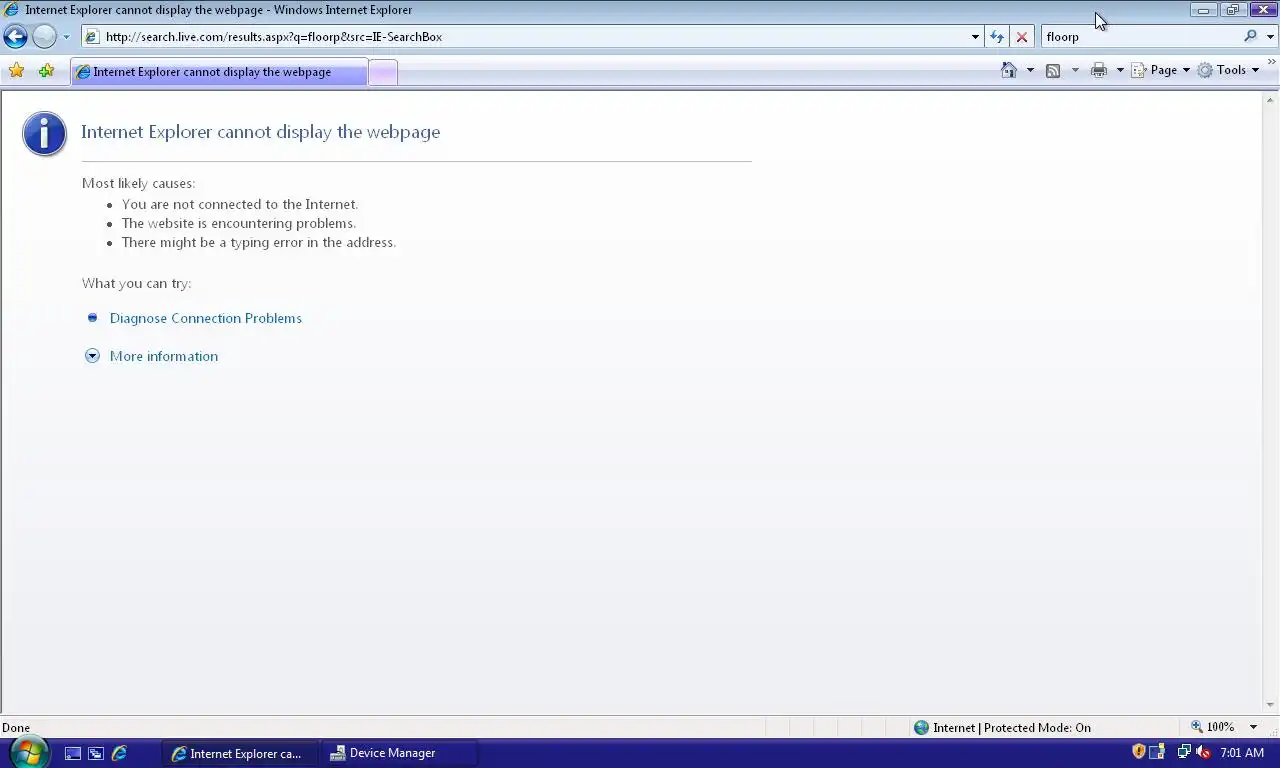Open the recent pages dropdown arrow

tap(66, 37)
